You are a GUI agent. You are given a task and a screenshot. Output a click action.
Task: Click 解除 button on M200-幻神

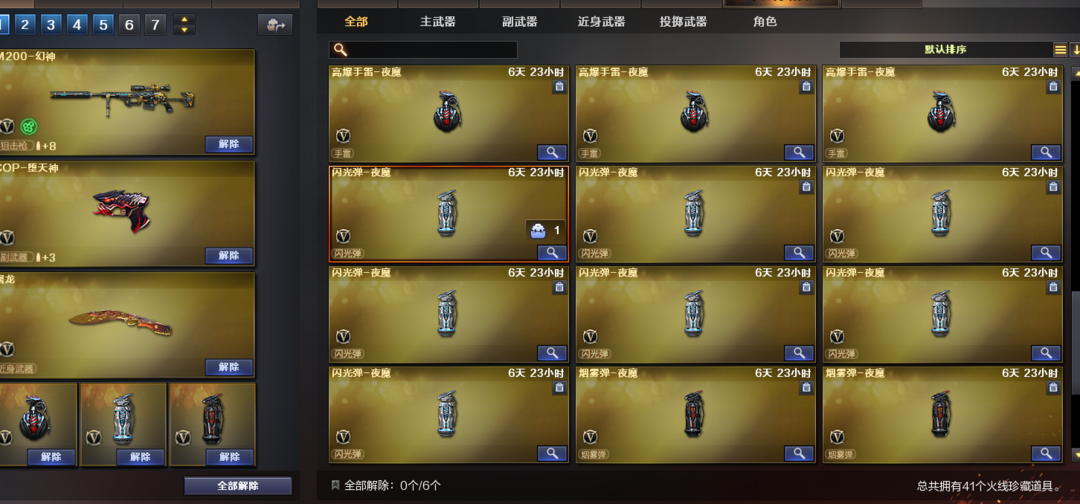[229, 144]
